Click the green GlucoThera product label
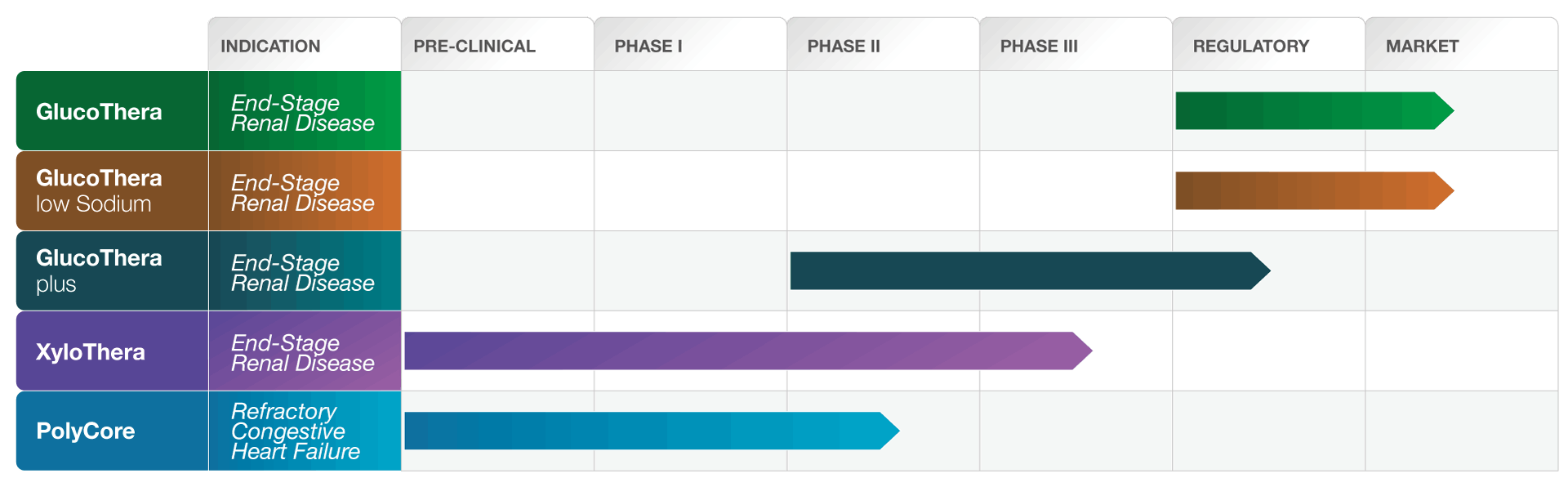The width and height of the screenshot is (1568, 487). click(x=113, y=111)
